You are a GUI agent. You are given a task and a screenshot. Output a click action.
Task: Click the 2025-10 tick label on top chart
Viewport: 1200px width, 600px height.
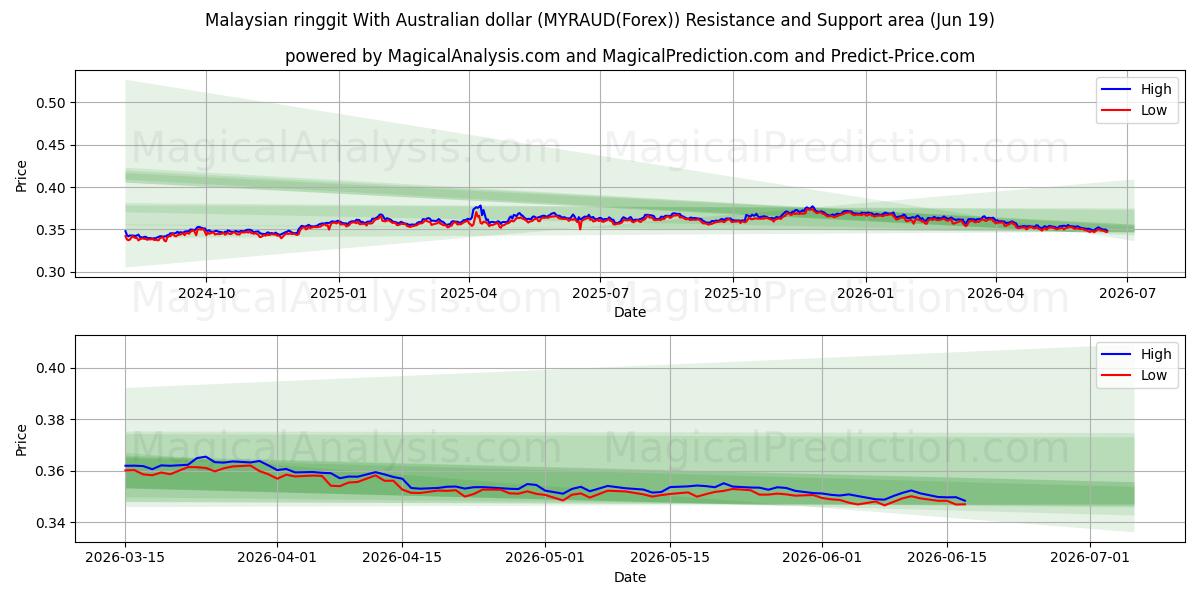point(732,293)
